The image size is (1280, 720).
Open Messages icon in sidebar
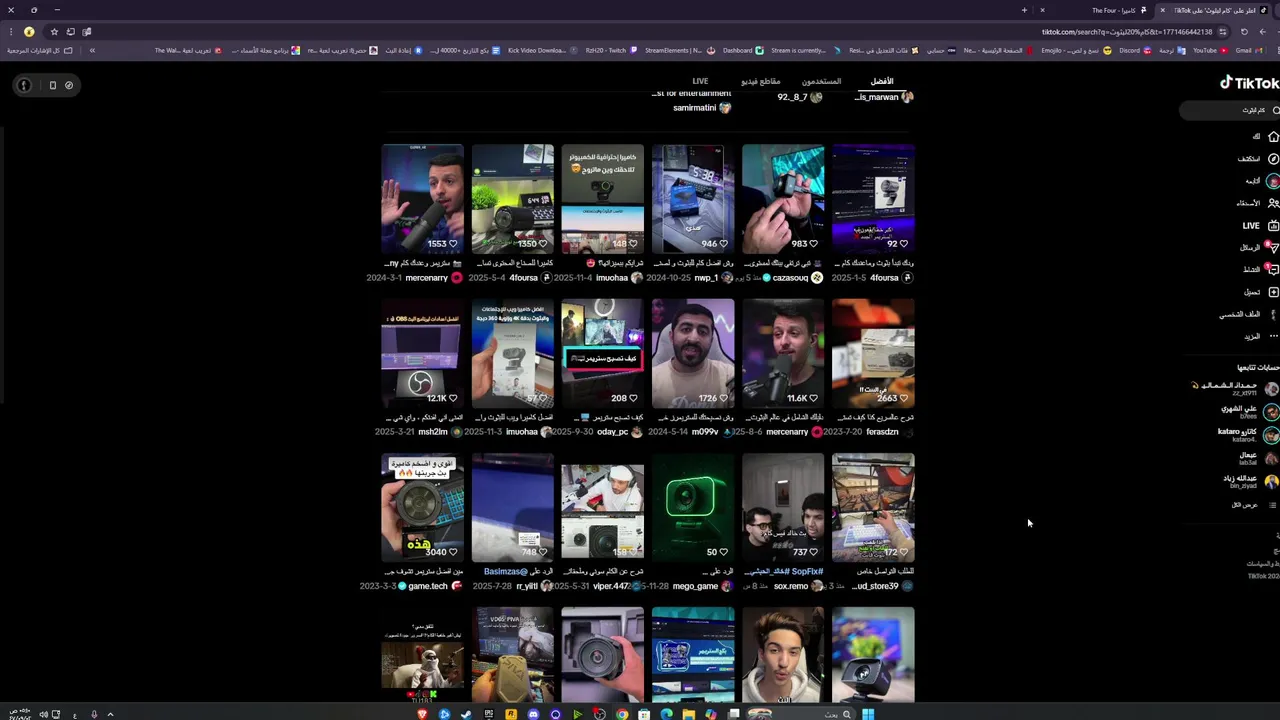click(1273, 247)
